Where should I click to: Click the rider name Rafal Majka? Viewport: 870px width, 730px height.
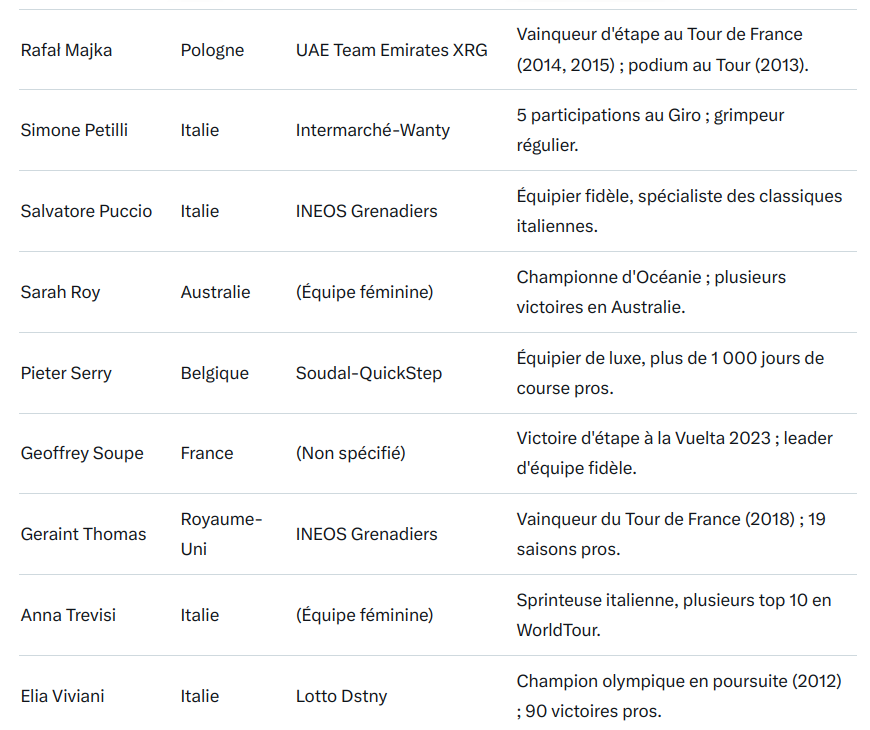(x=66, y=50)
